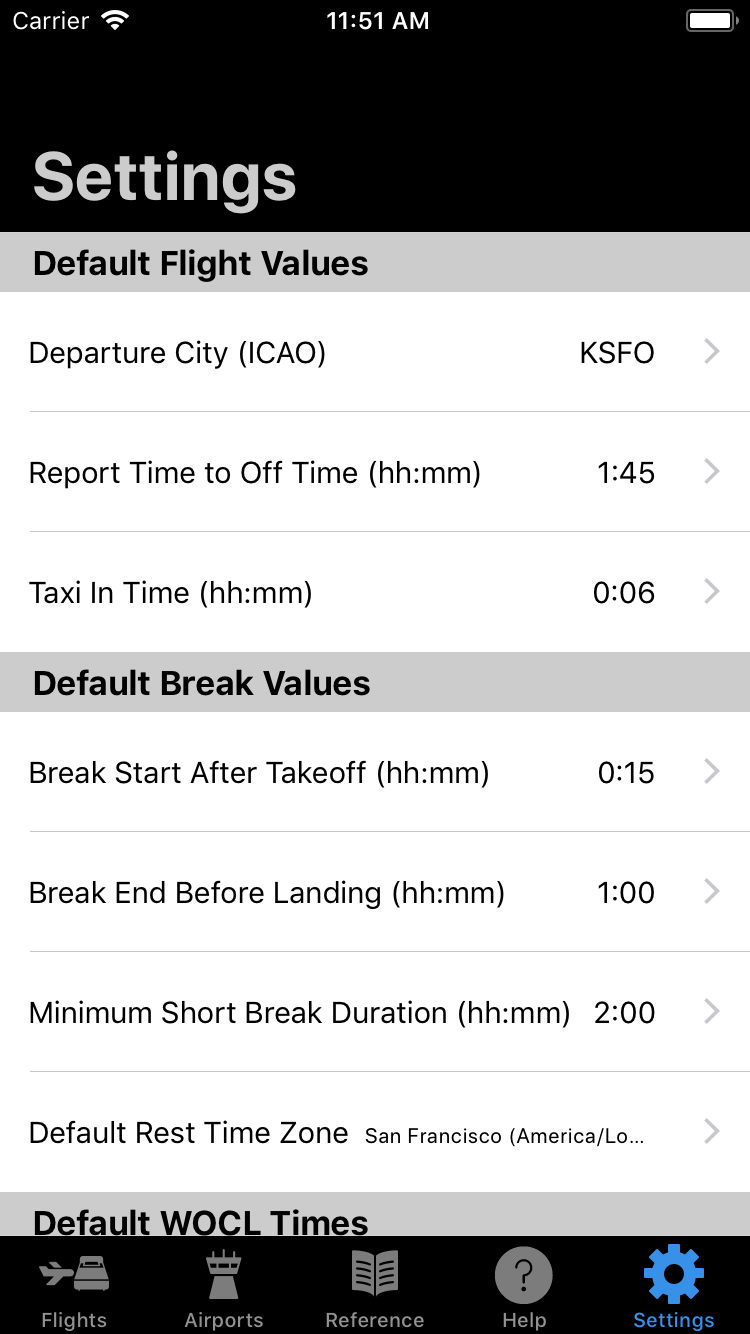
Task: Tap the Help question mark icon
Action: point(524,1275)
